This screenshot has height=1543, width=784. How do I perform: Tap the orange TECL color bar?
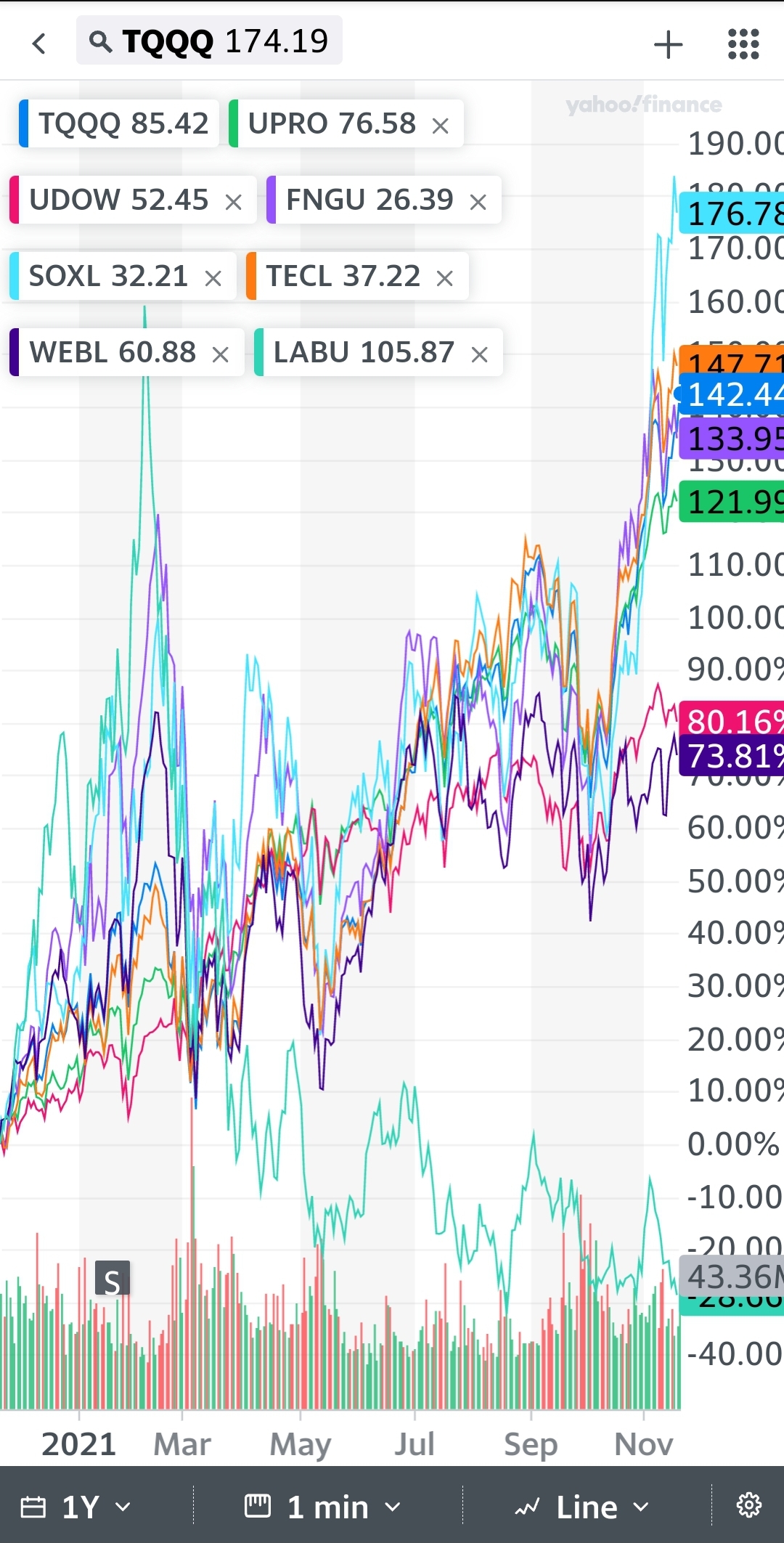pyautogui.click(x=250, y=276)
